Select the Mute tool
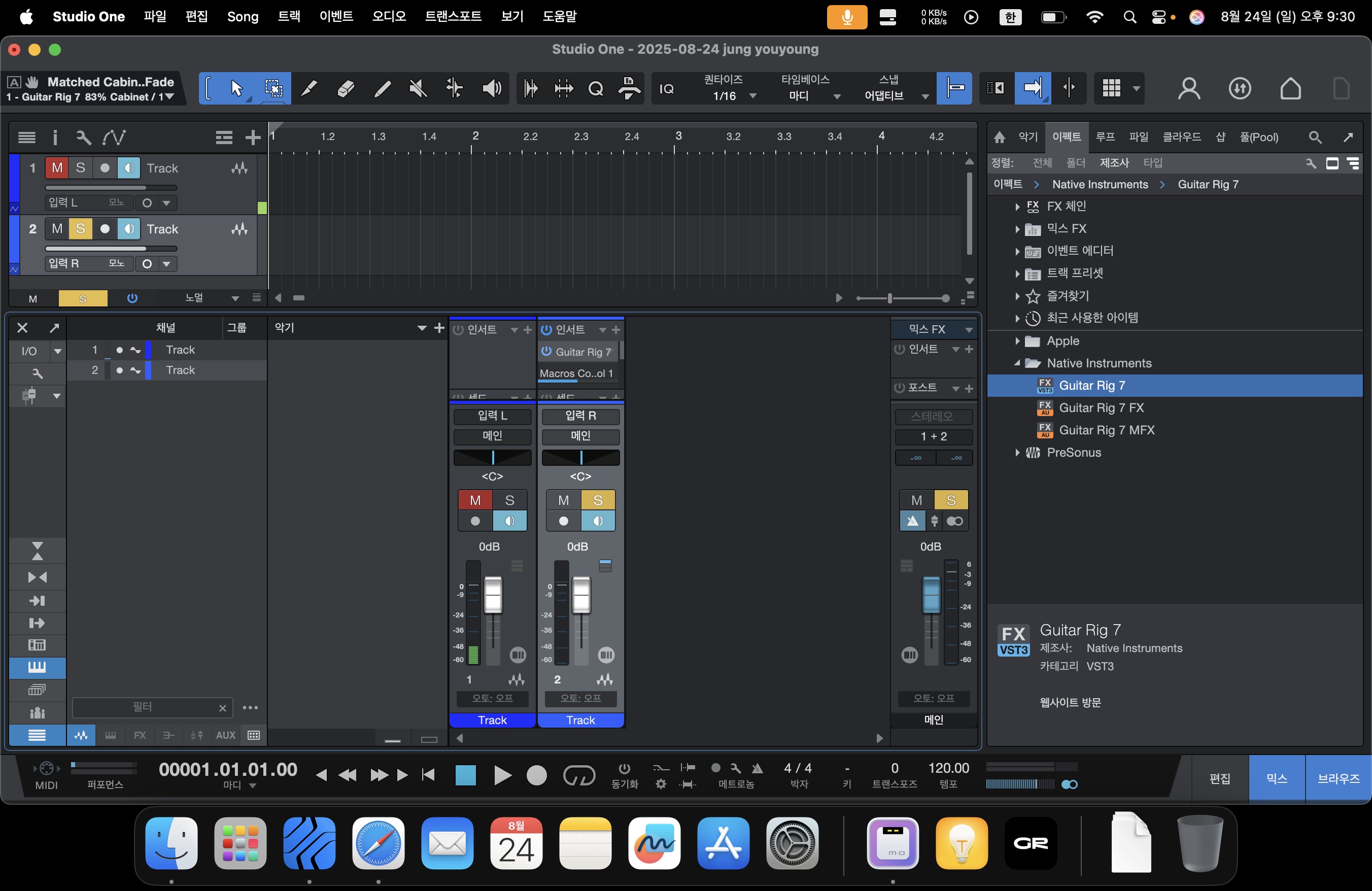This screenshot has width=1372, height=891. (418, 88)
